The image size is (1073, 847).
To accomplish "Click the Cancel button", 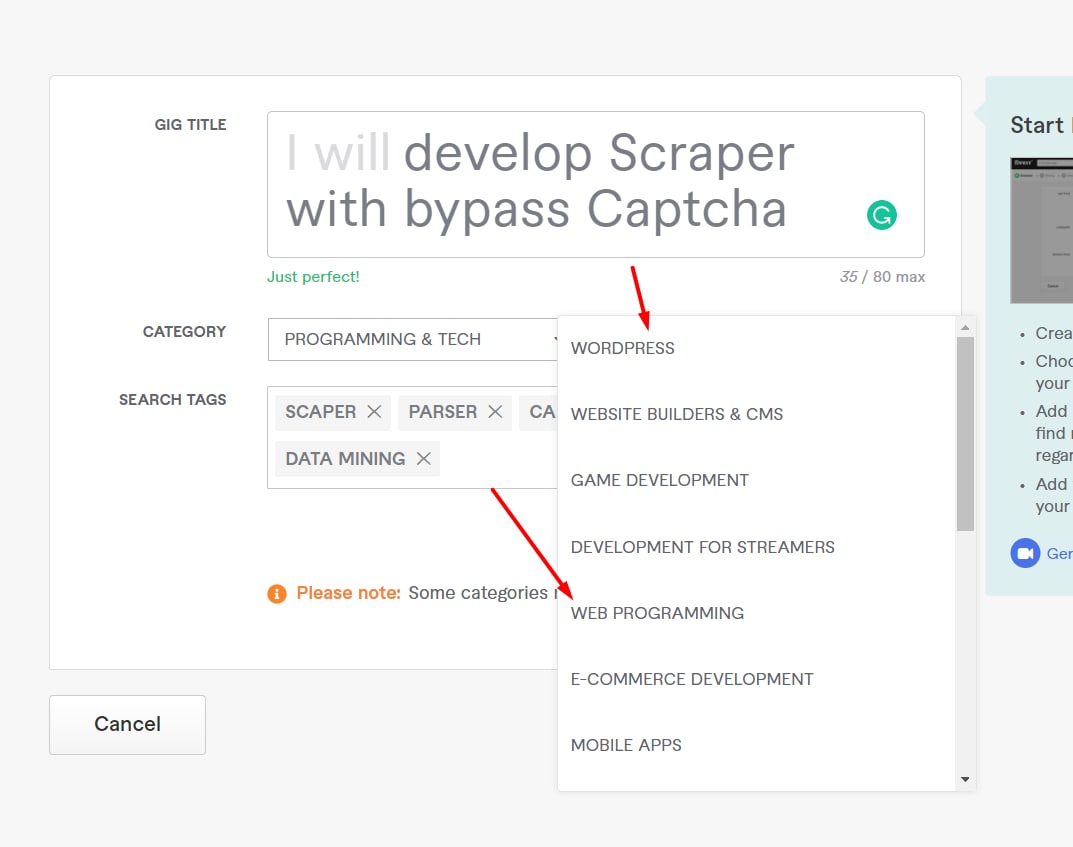I will pyautogui.click(x=127, y=725).
